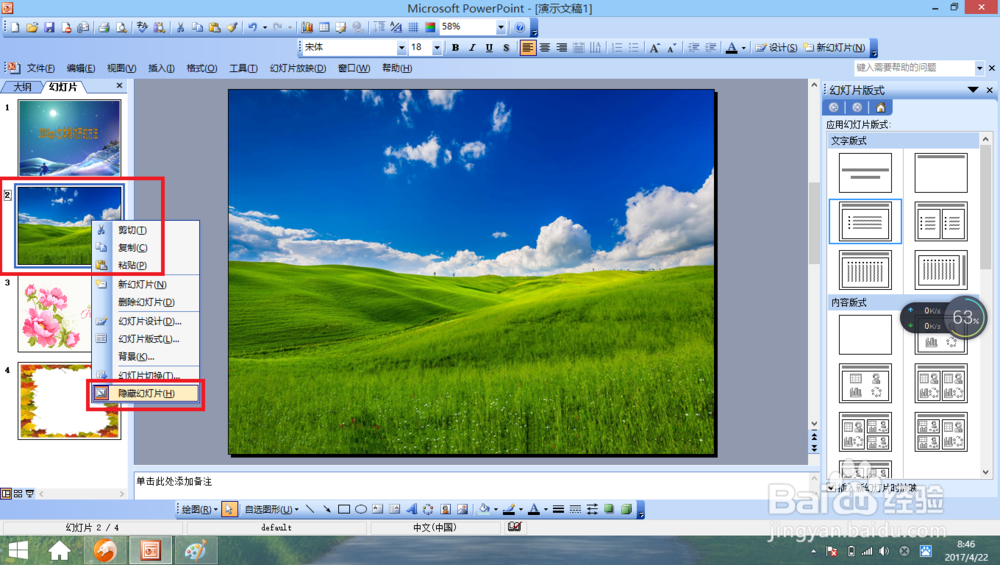1000x565 pixels.
Task: Open Windows Start button on taskbar
Action: 17,550
